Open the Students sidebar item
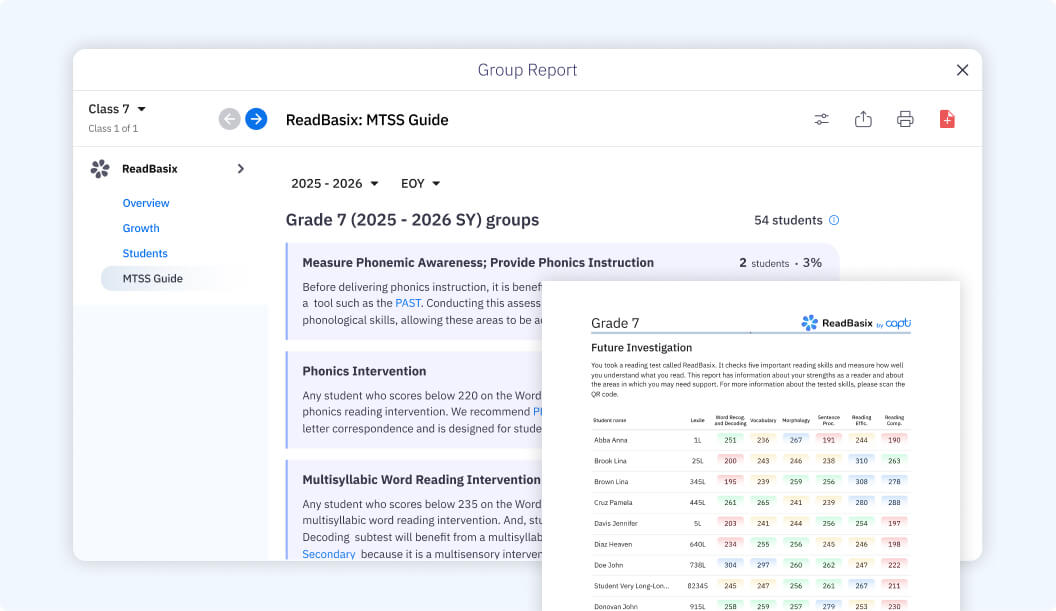 coord(145,253)
